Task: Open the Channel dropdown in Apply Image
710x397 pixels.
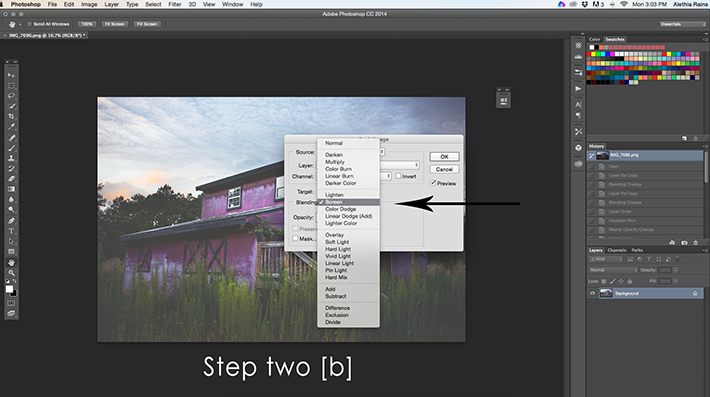Action: (x=385, y=176)
